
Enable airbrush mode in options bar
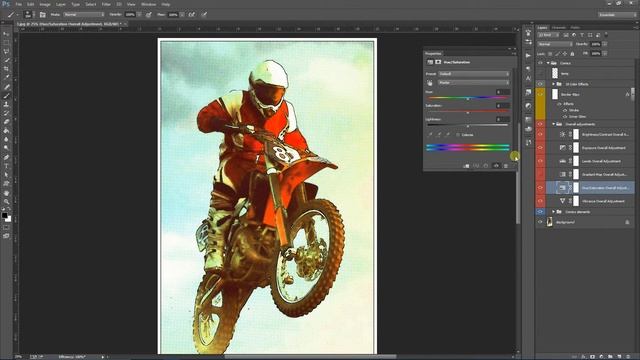(x=191, y=15)
